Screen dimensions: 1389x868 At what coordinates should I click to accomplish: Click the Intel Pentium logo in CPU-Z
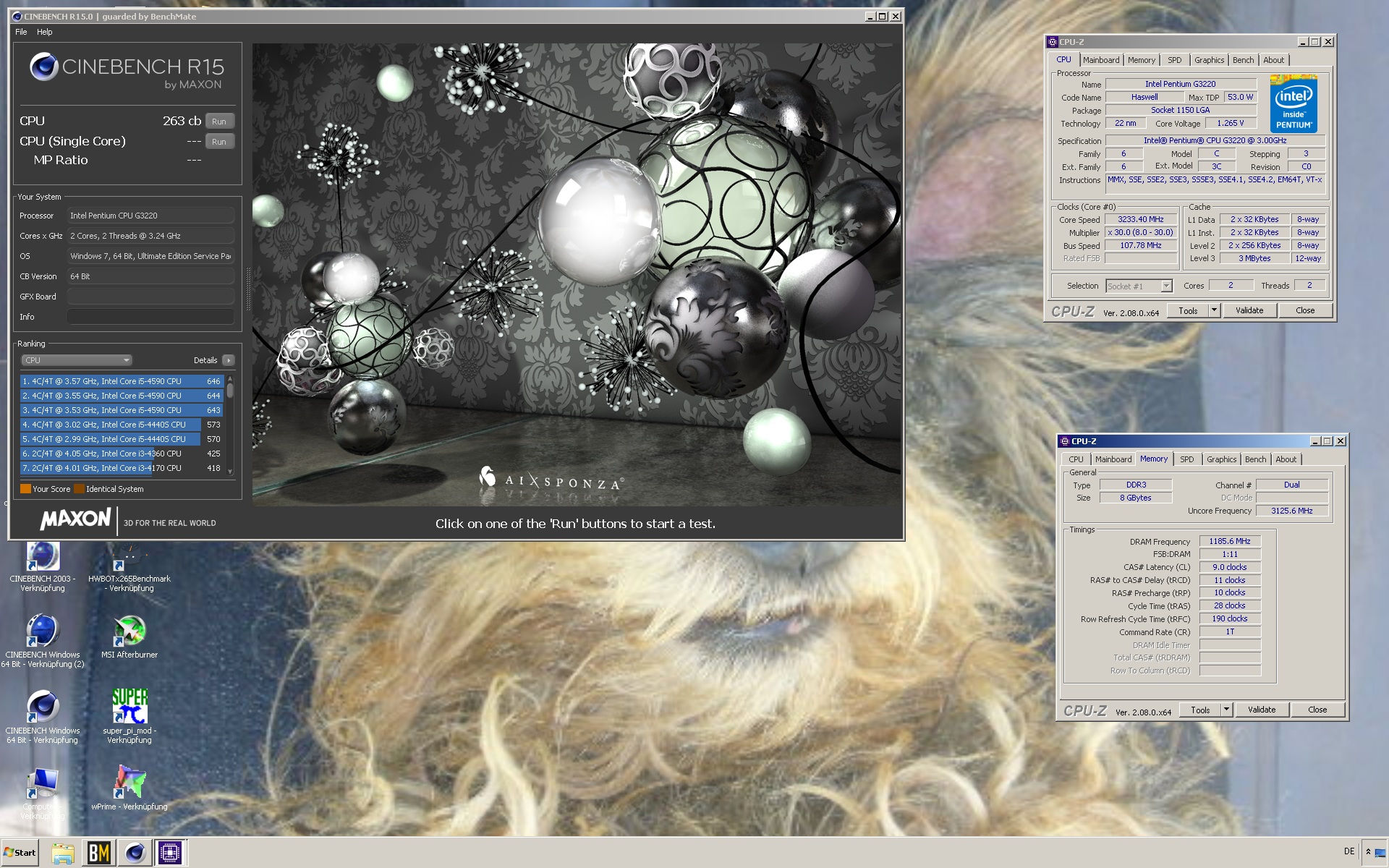coord(1294,103)
